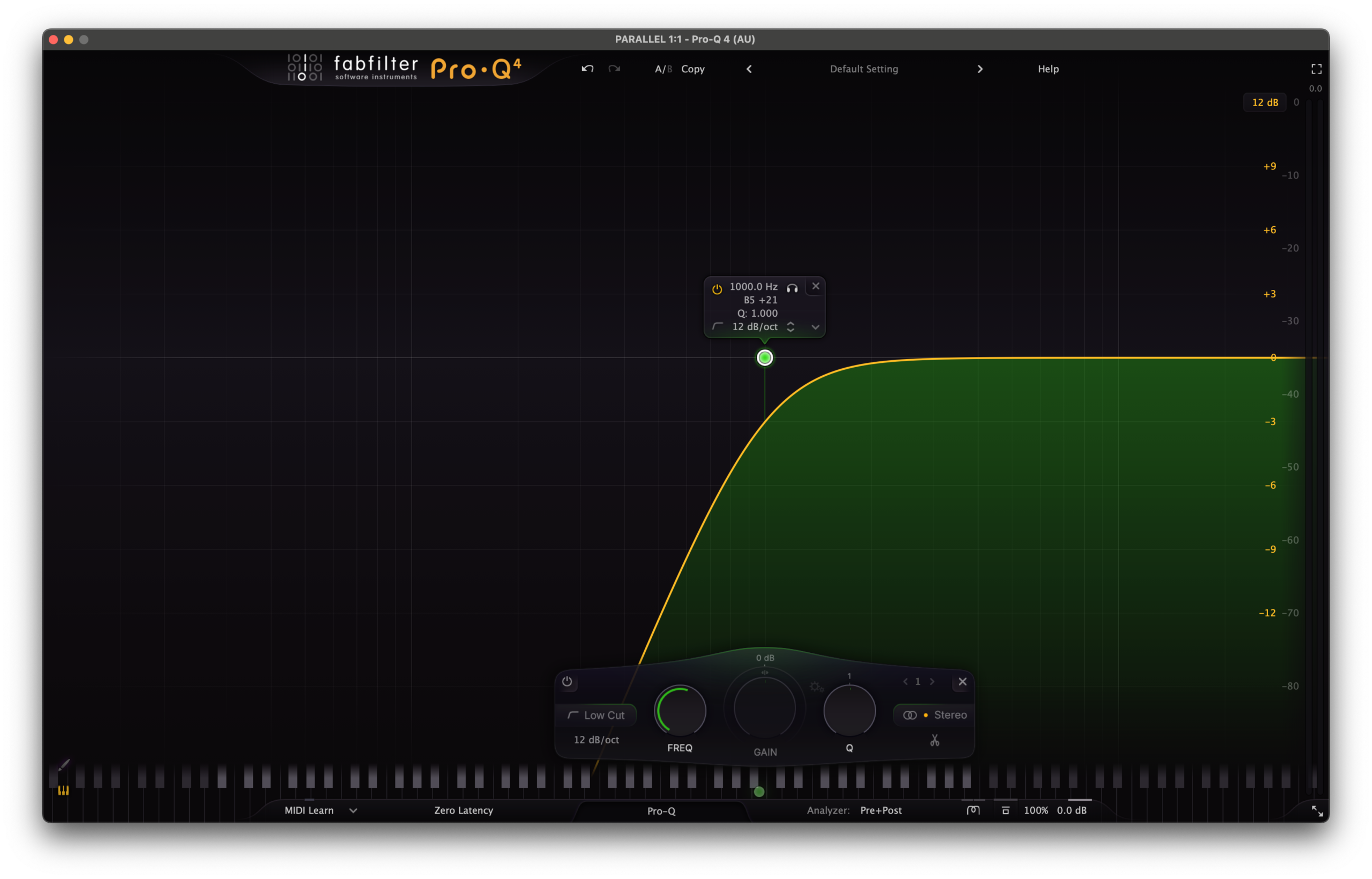
Task: Toggle band power in the 1000 Hz tooltip
Action: click(x=717, y=289)
